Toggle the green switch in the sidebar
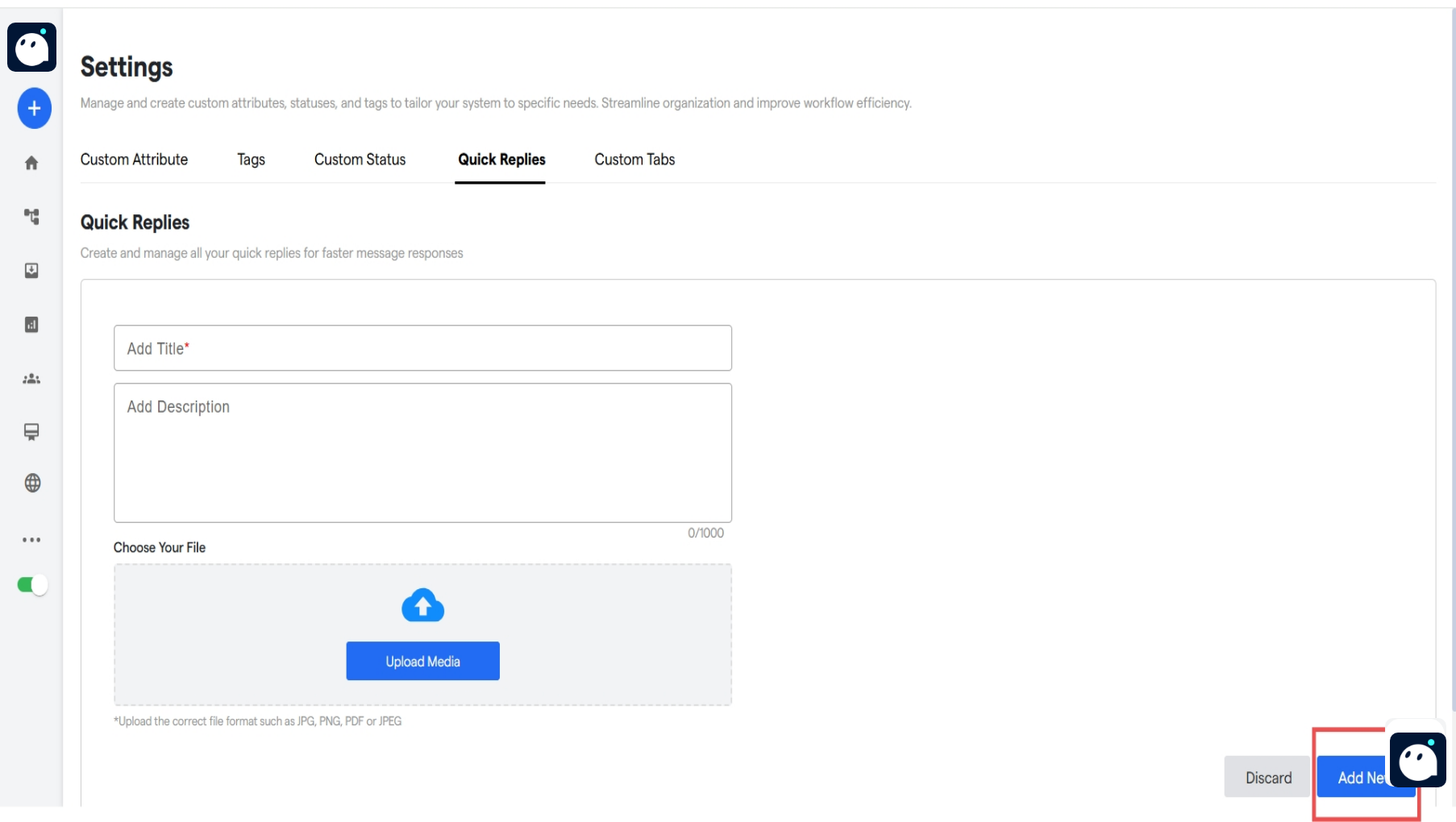 [x=33, y=586]
